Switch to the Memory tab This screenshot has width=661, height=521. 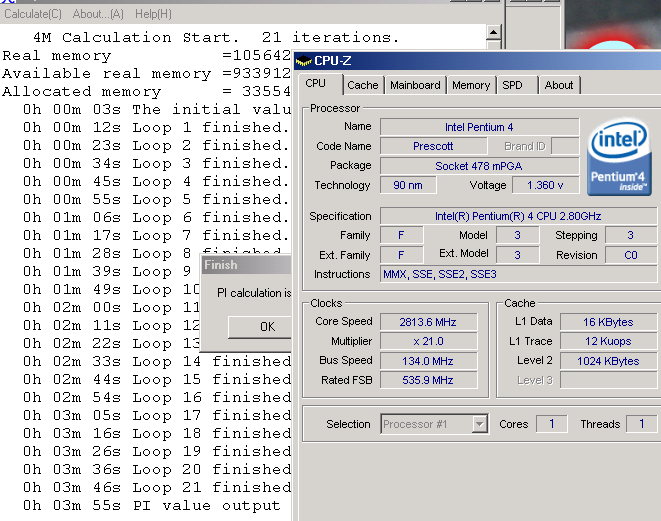point(471,85)
